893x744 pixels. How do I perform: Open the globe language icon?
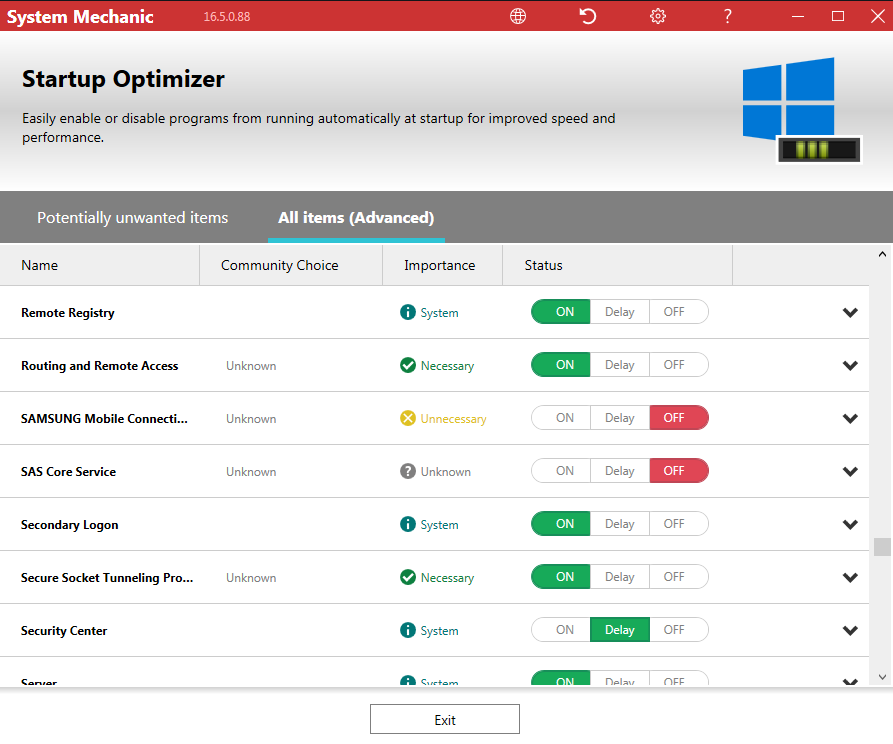518,16
